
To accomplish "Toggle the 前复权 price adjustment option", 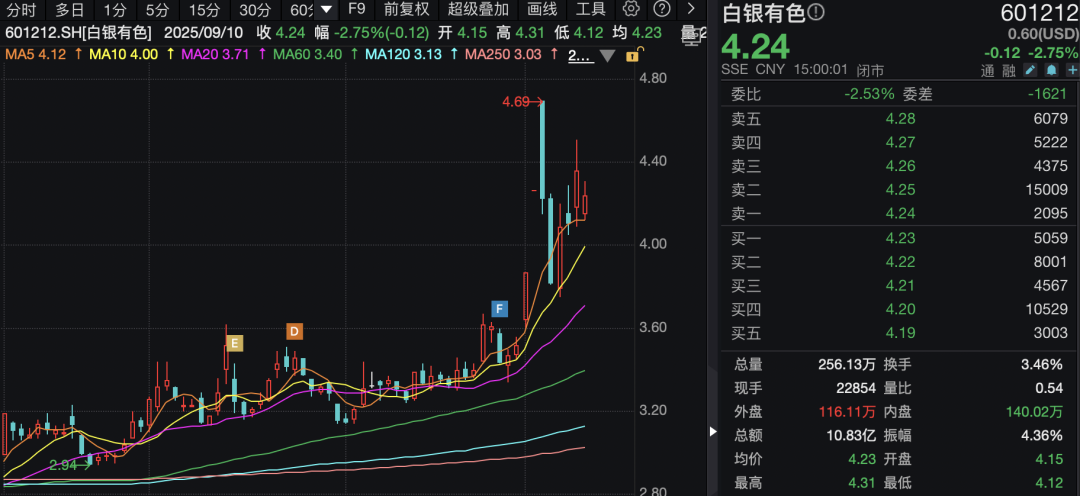I will pos(406,10).
